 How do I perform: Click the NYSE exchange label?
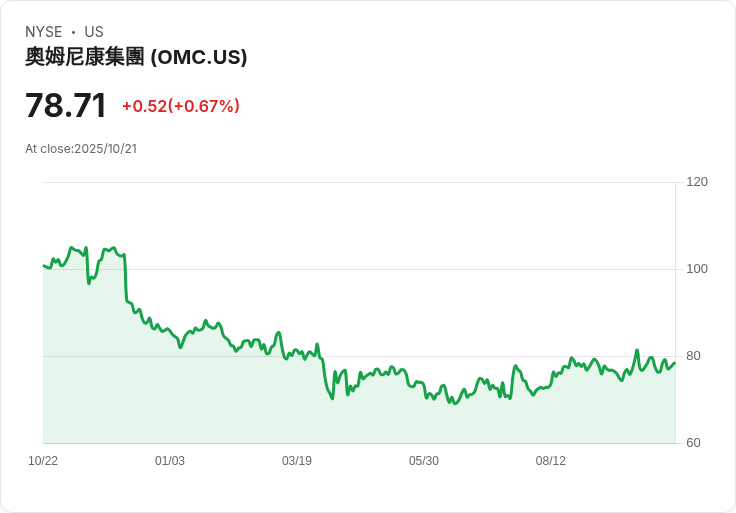pos(44,32)
